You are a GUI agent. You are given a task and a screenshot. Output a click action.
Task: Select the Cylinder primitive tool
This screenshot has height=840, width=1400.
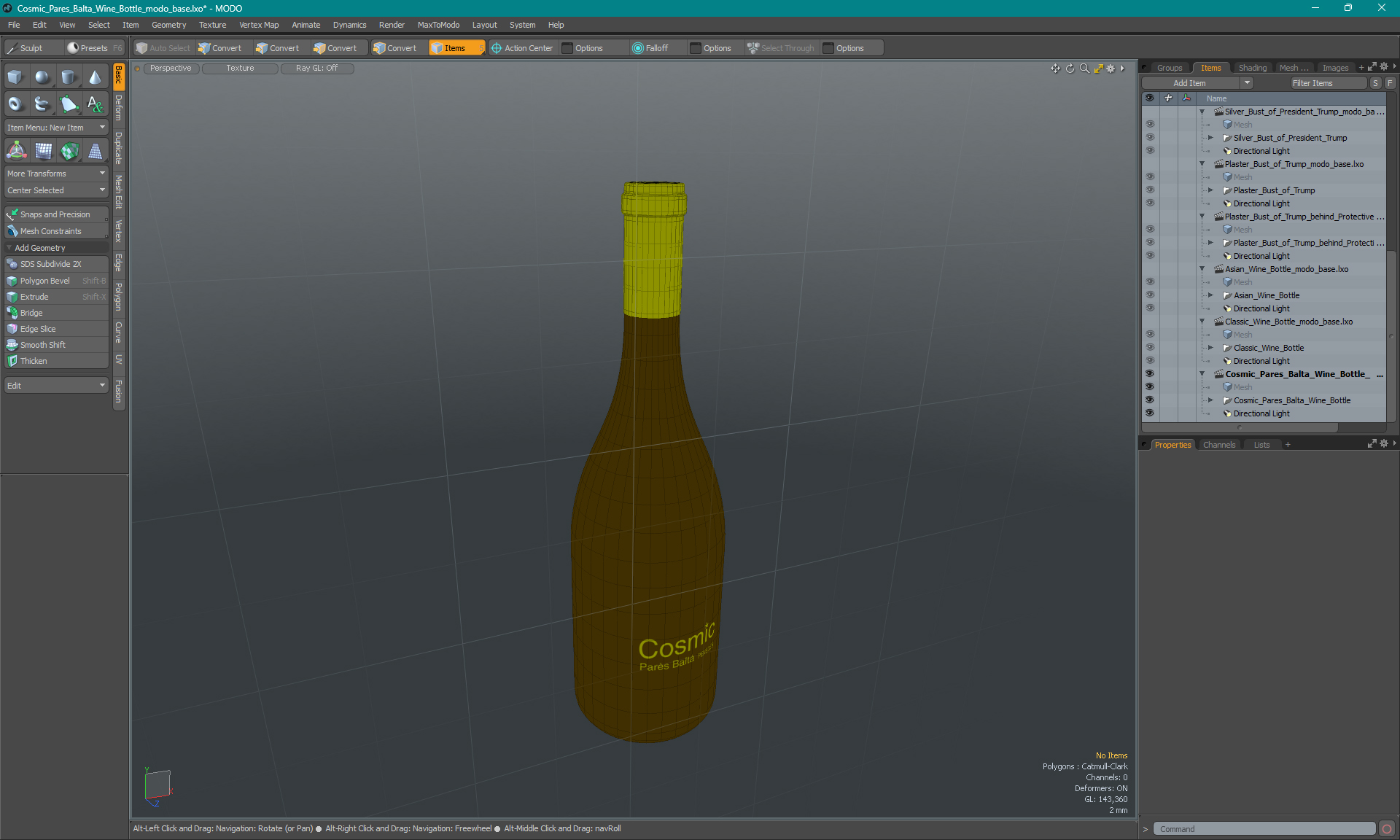[x=69, y=77]
